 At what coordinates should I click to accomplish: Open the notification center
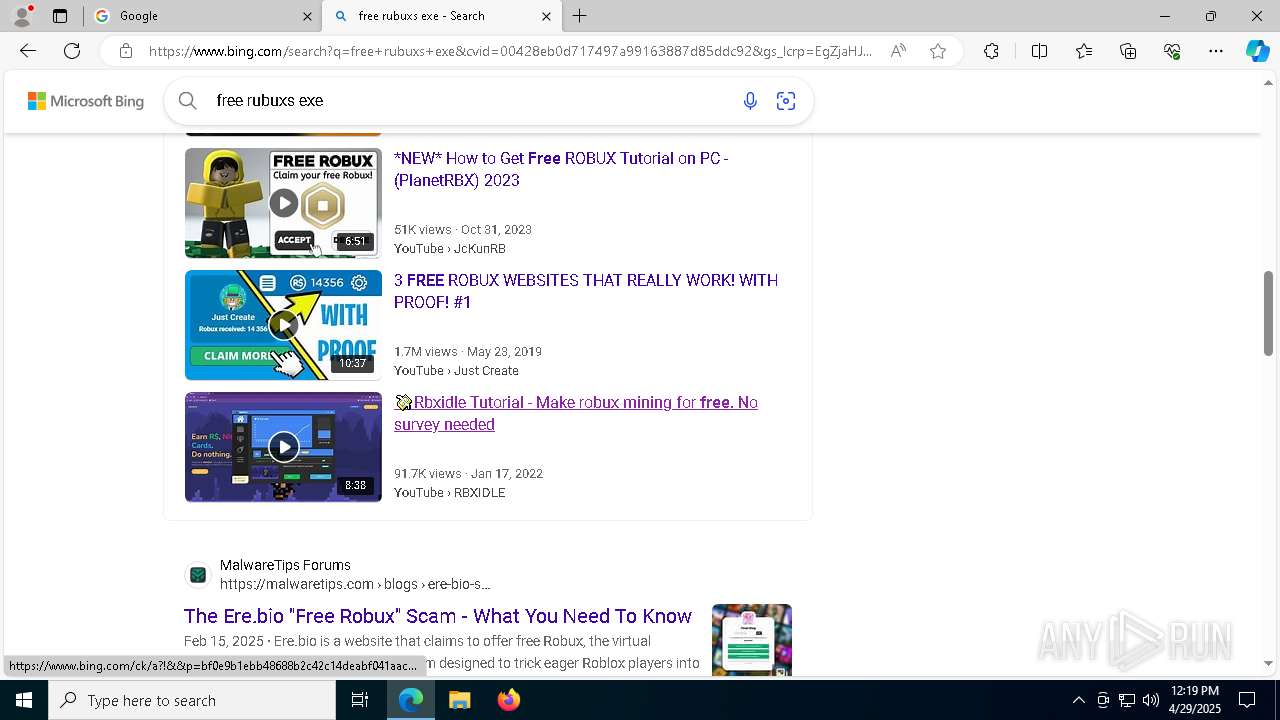point(1247,700)
